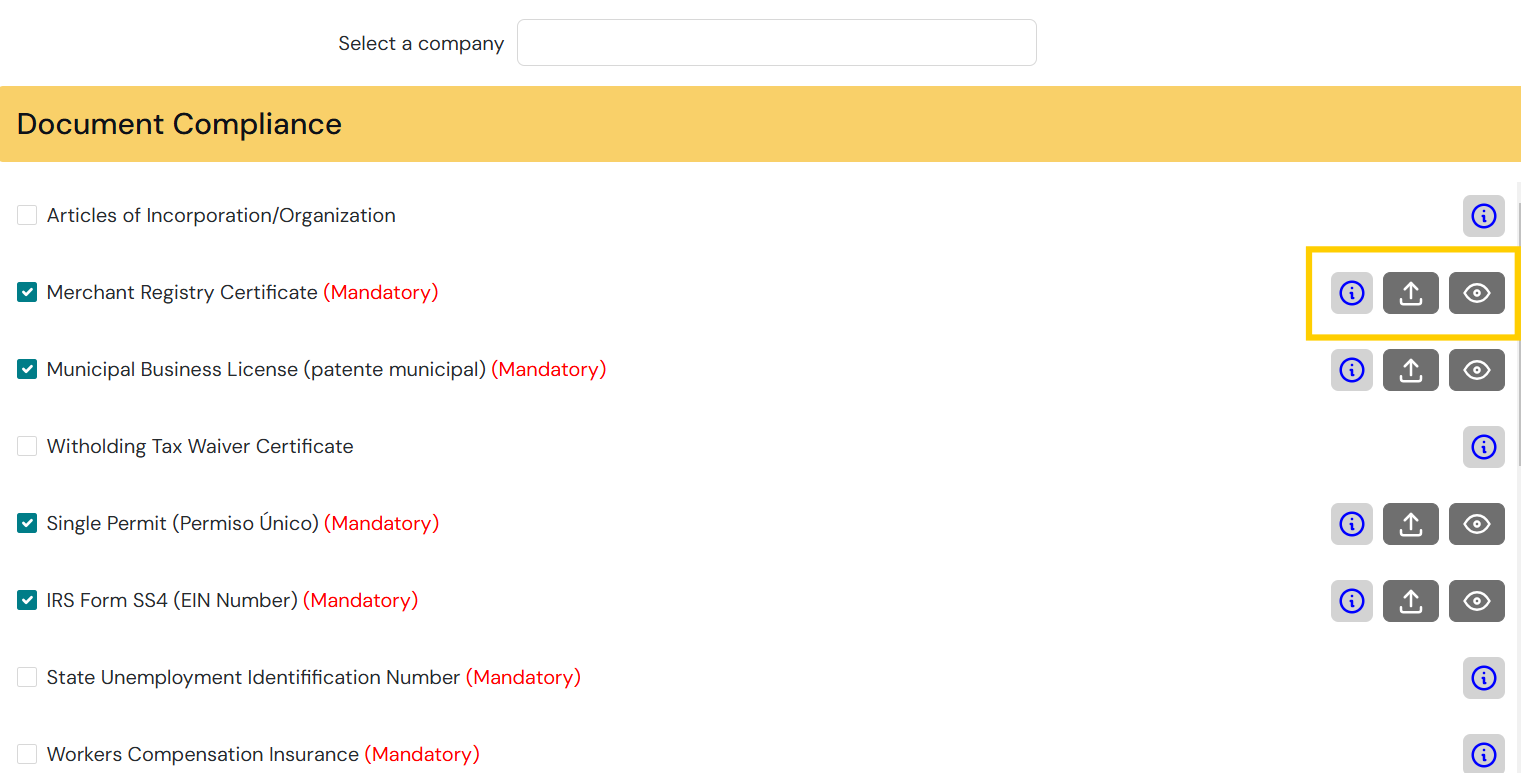1521x777 pixels.
Task: Uncheck Merchant Registry Certificate checkbox
Action: (x=27, y=292)
